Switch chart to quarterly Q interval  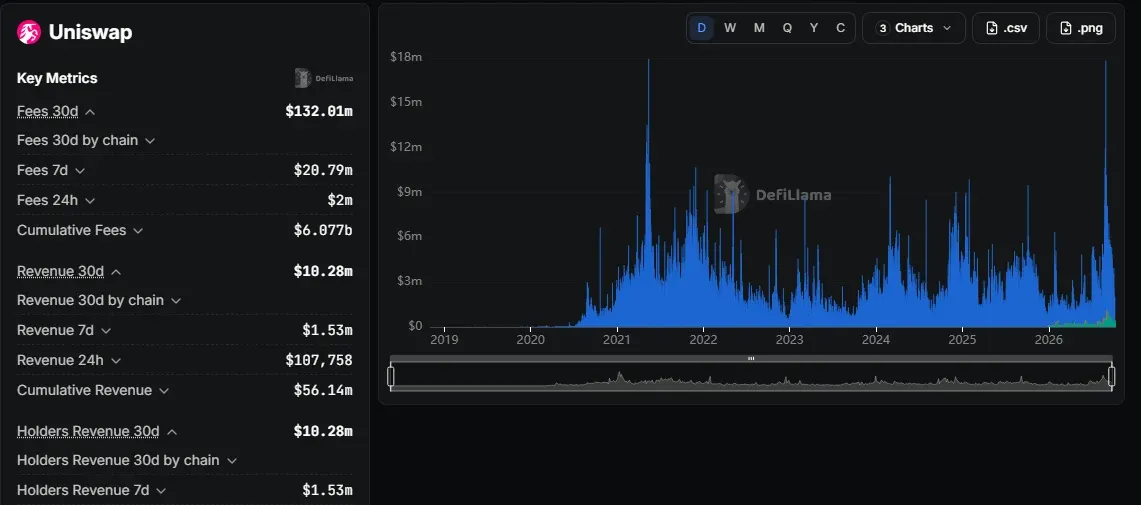(787, 28)
